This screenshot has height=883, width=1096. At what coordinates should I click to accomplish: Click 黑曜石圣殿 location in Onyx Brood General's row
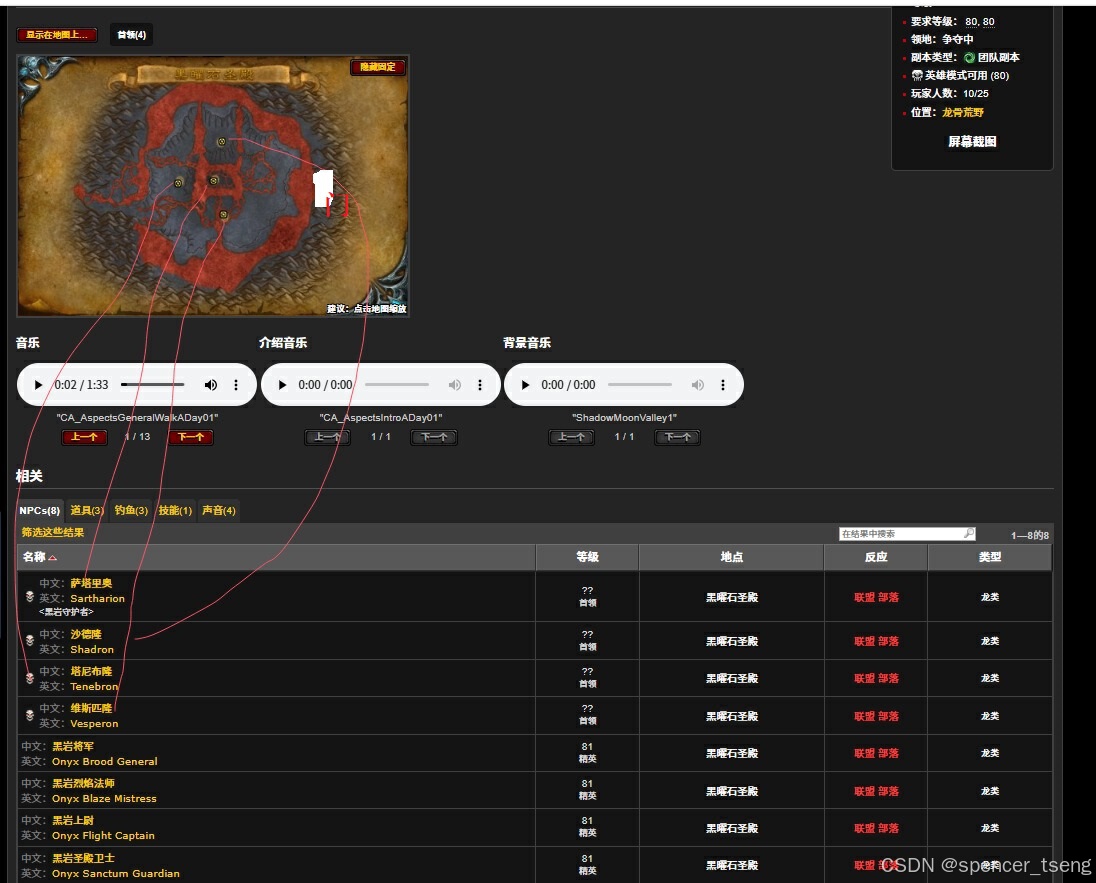pos(732,753)
